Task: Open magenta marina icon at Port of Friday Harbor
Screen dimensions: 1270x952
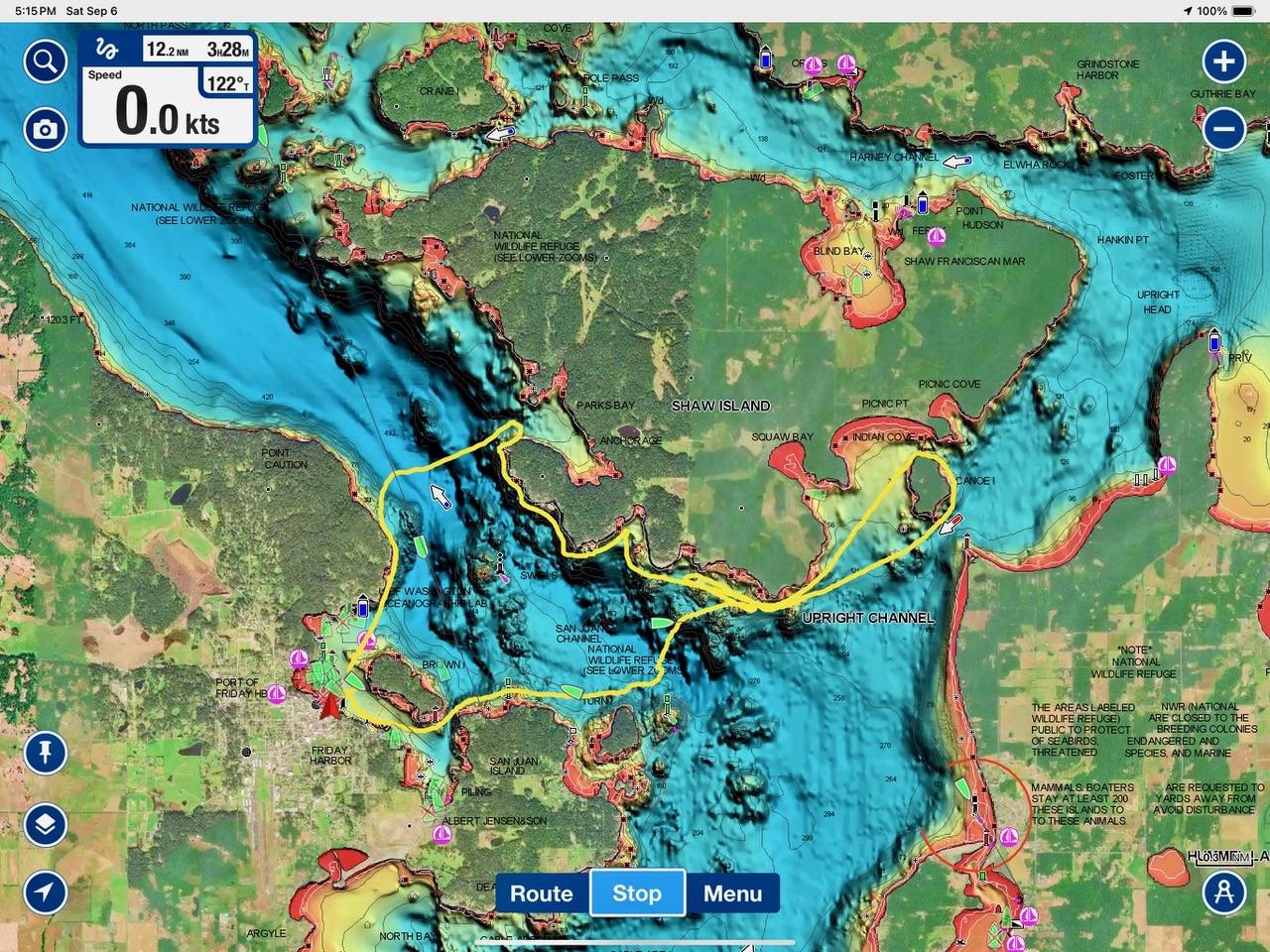Action: click(x=277, y=694)
